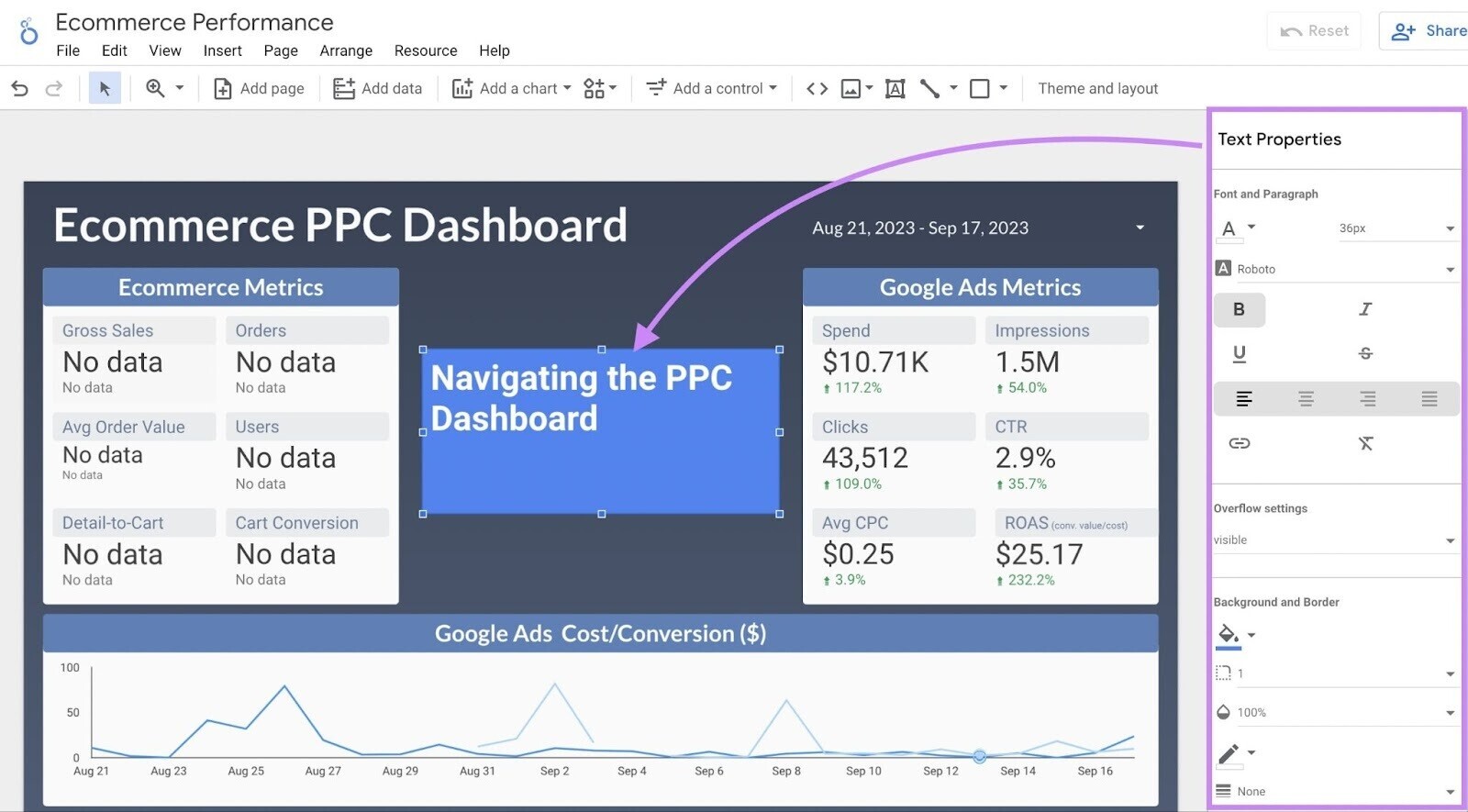Open the Resource menu
The image size is (1468, 812).
pos(426,50)
